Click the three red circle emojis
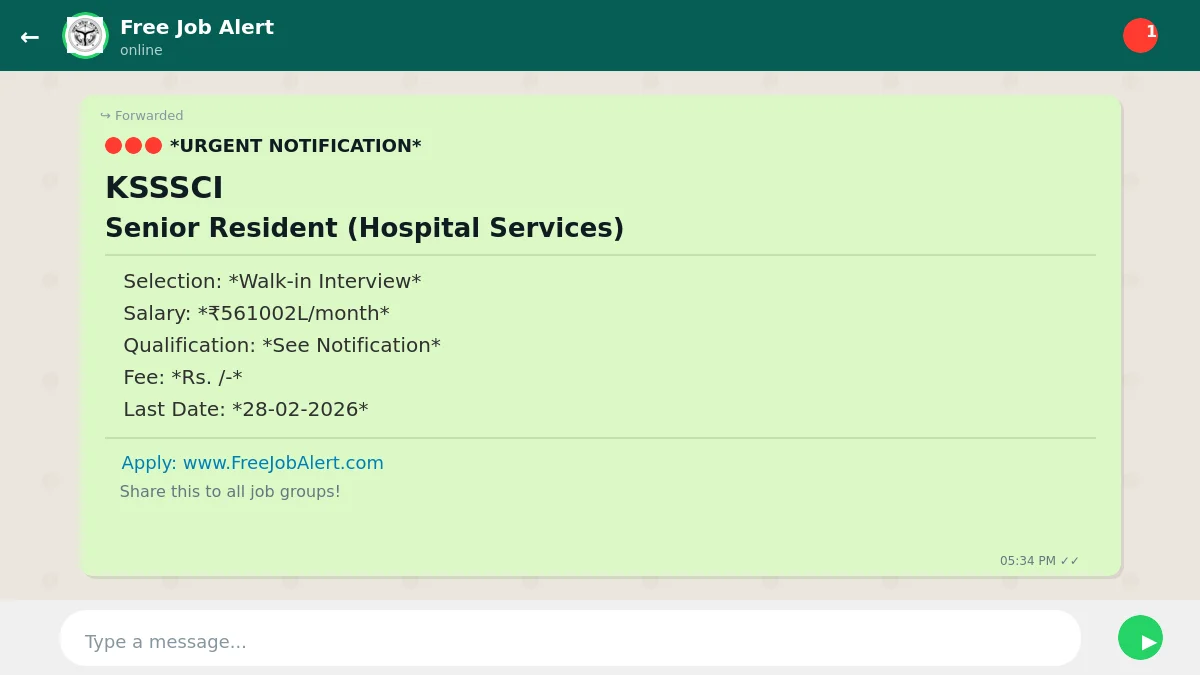 point(133,146)
